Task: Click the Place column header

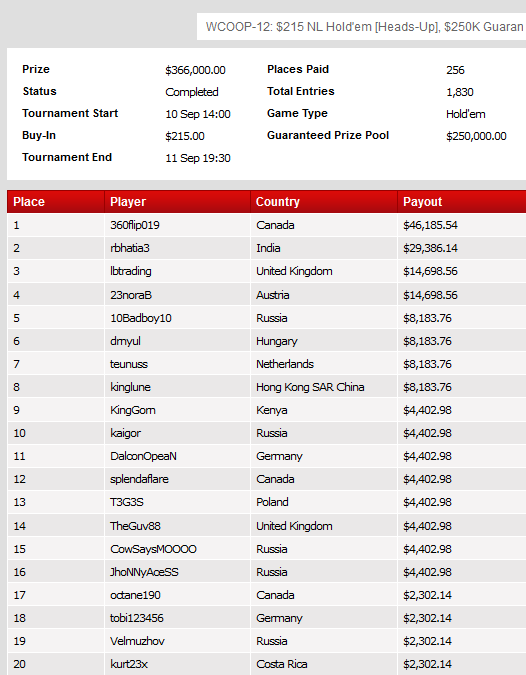Action: point(56,201)
